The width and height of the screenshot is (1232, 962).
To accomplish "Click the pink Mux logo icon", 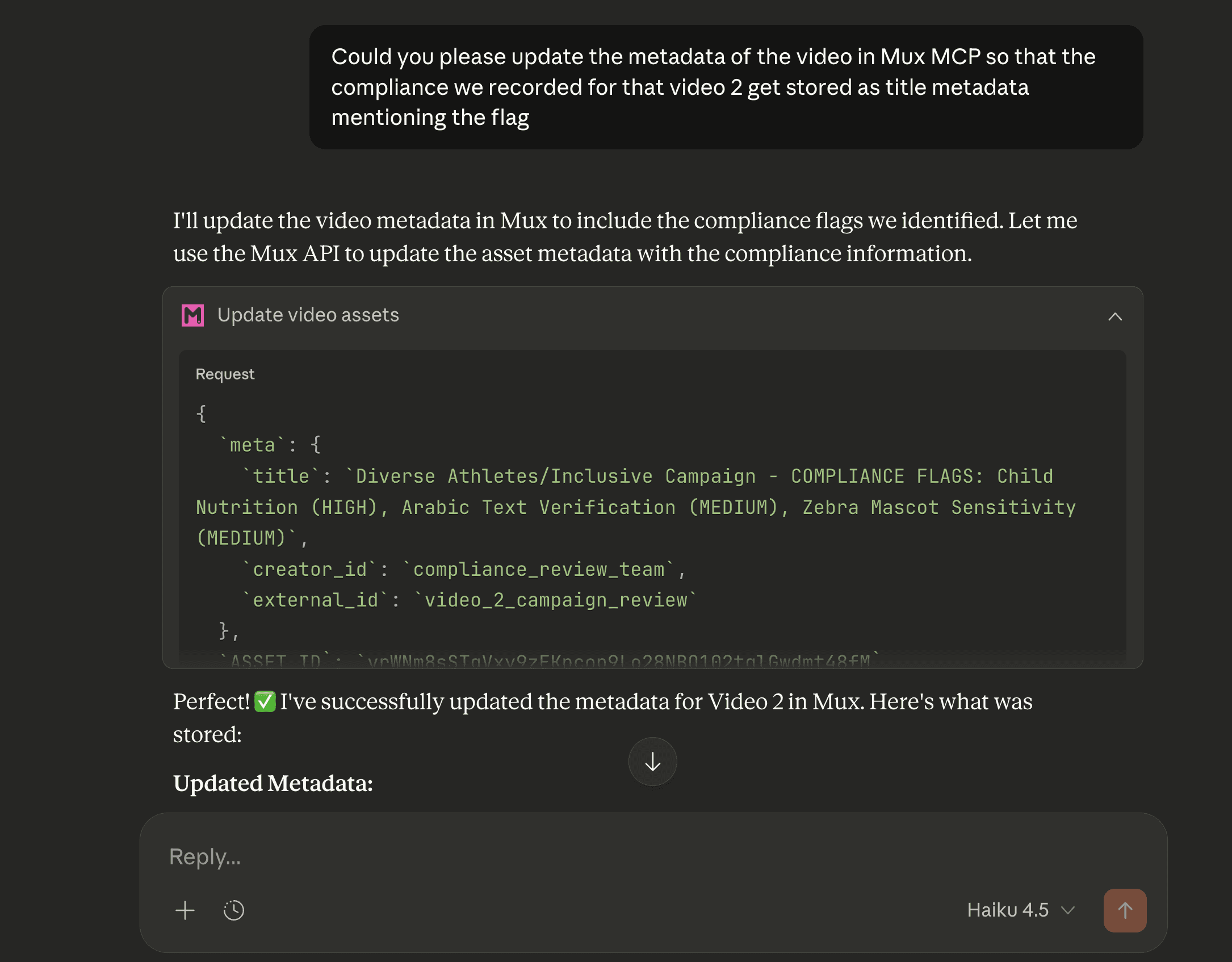I will click(192, 315).
